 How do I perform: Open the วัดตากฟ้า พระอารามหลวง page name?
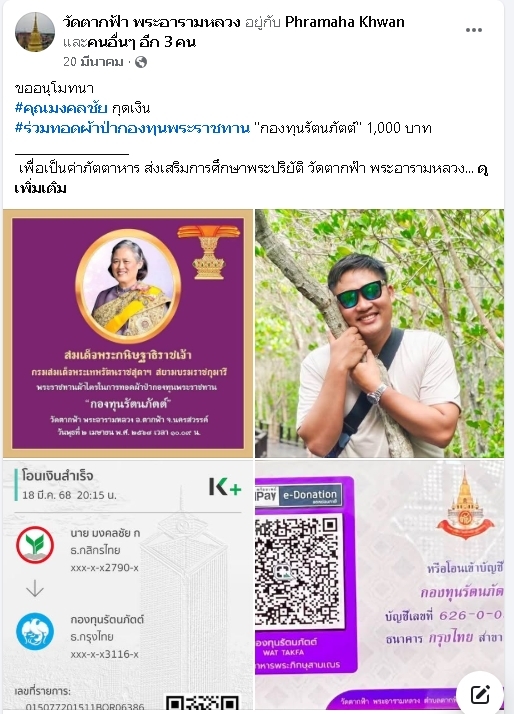[x=152, y=22]
